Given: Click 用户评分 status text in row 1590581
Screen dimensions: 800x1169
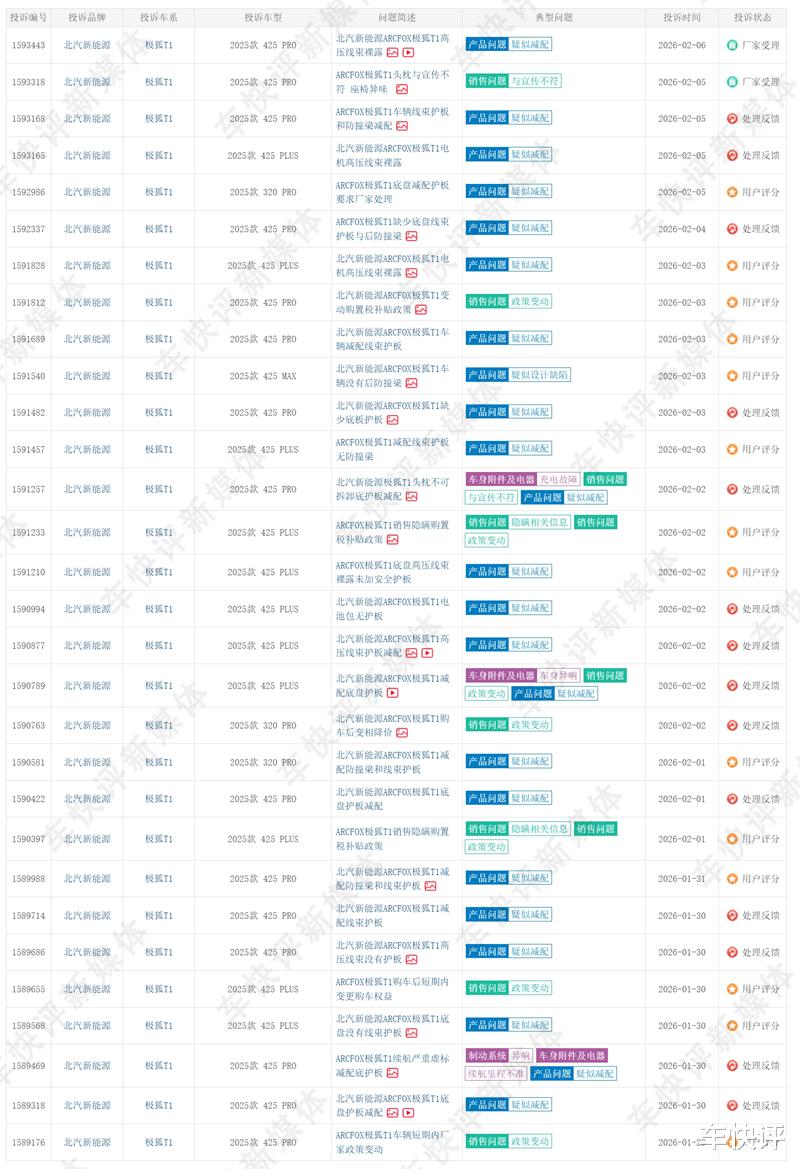Looking at the screenshot, I should pos(760,763).
